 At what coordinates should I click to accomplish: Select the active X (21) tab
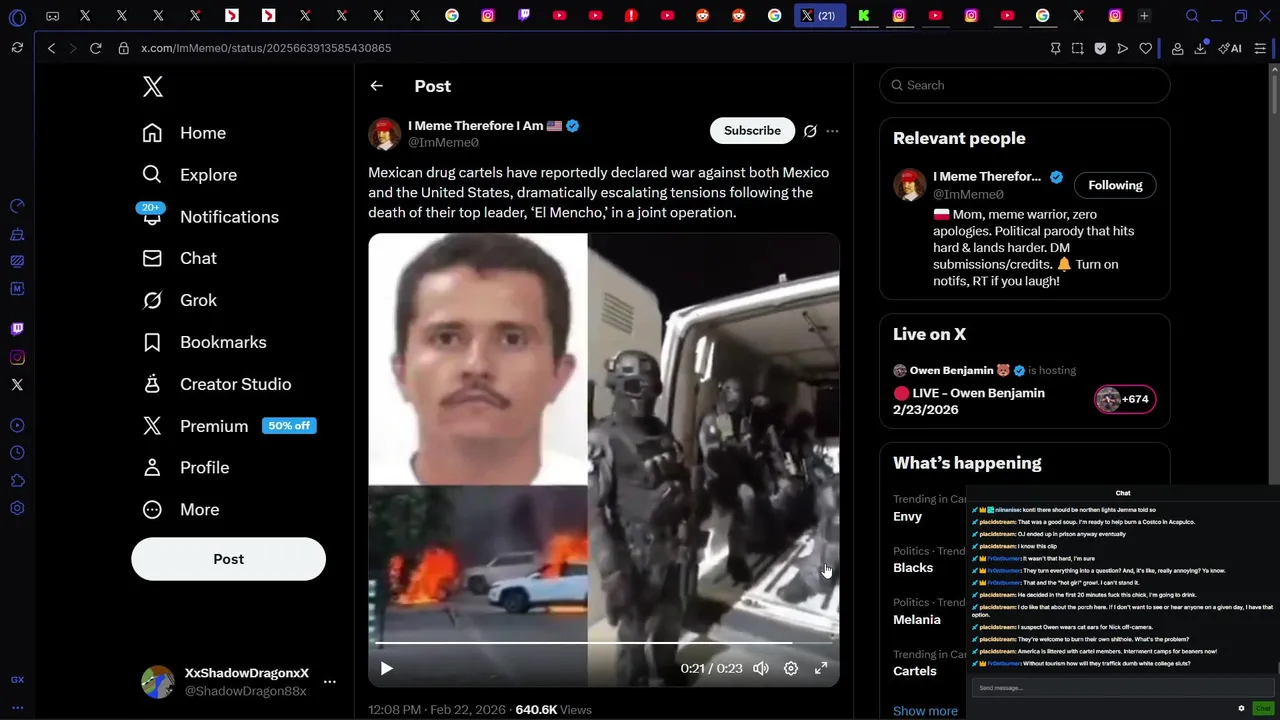tap(819, 16)
